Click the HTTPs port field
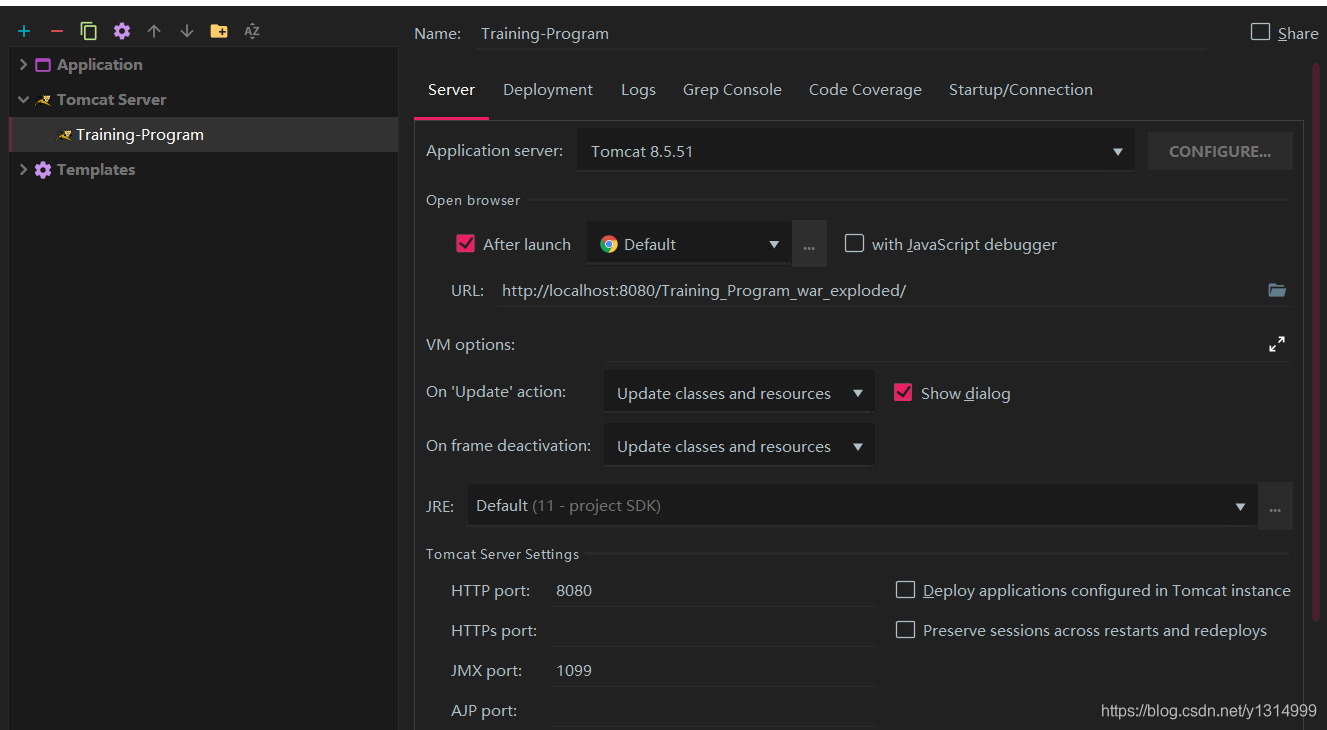1327x730 pixels. (x=714, y=631)
